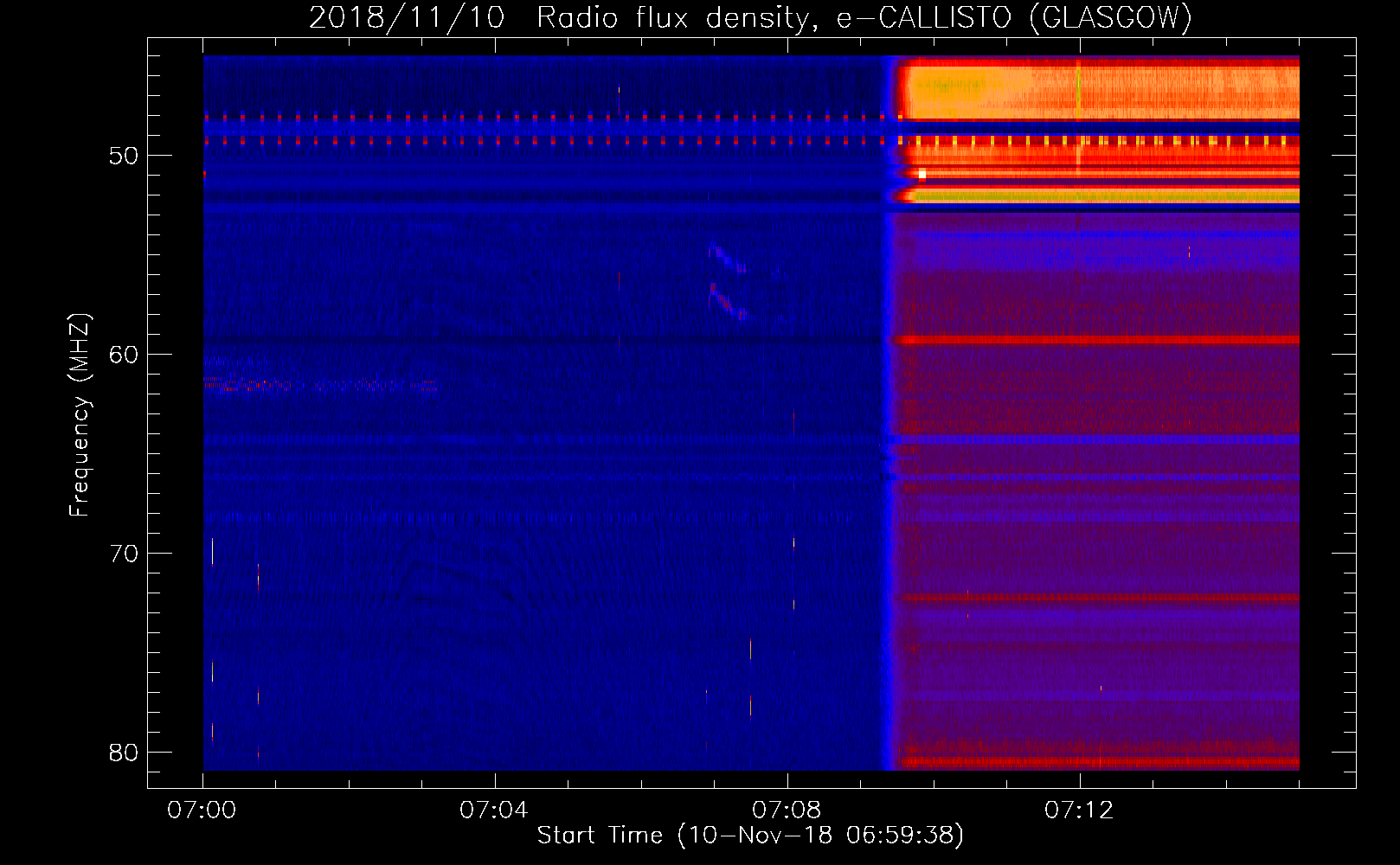
Task: Click the 80 frequency tick label
Action: click(x=124, y=753)
